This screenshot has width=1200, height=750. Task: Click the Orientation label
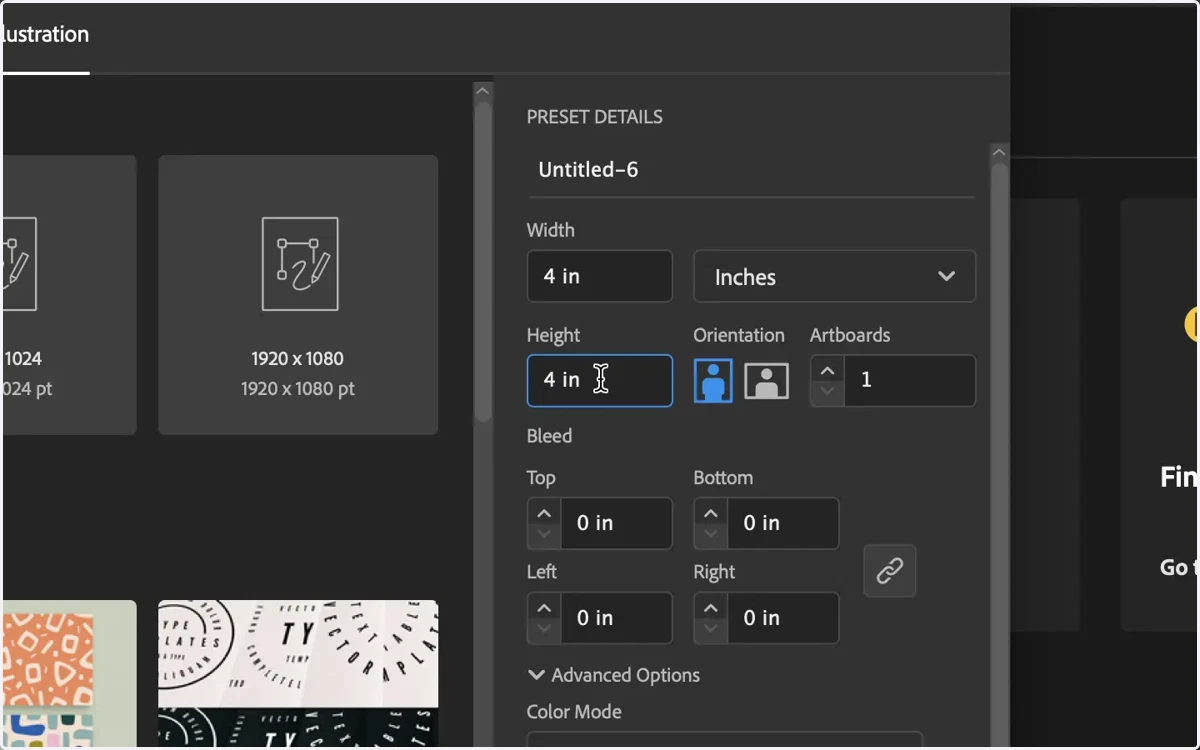coord(739,335)
